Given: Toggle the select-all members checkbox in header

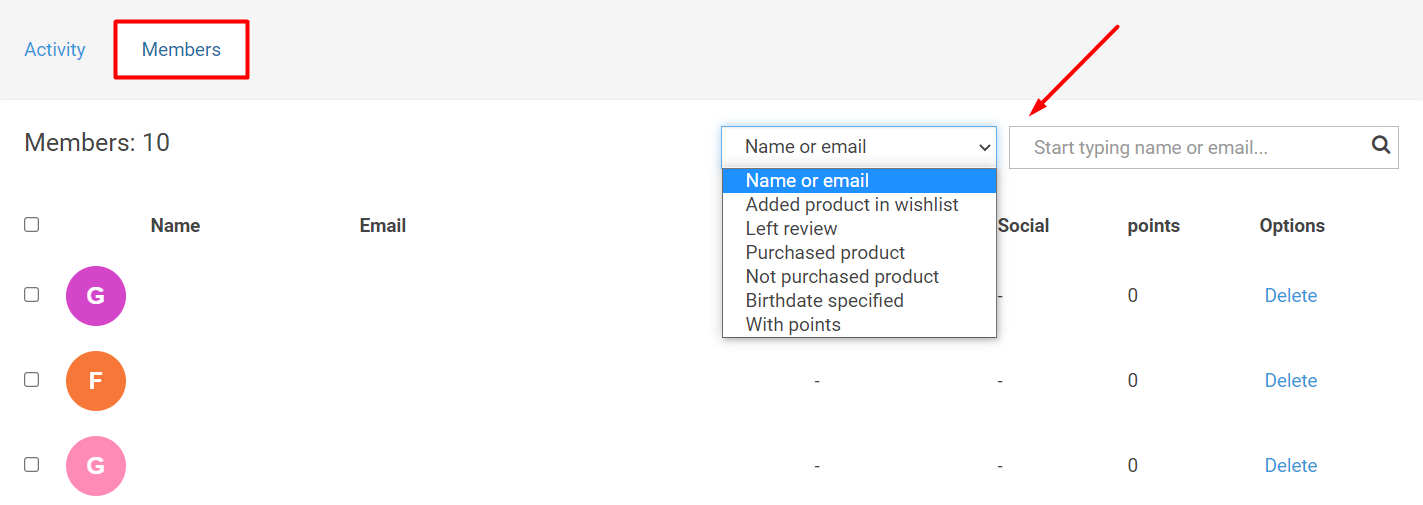Looking at the screenshot, I should coord(31,224).
